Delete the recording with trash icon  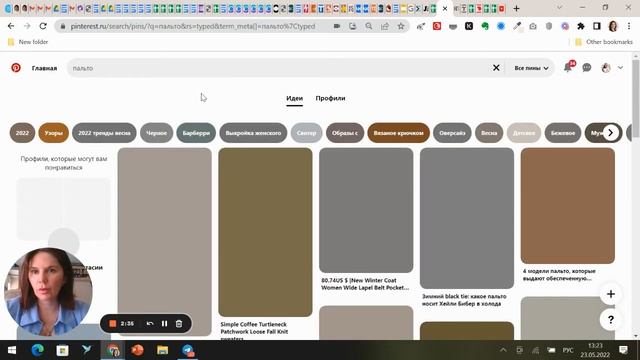coord(179,324)
